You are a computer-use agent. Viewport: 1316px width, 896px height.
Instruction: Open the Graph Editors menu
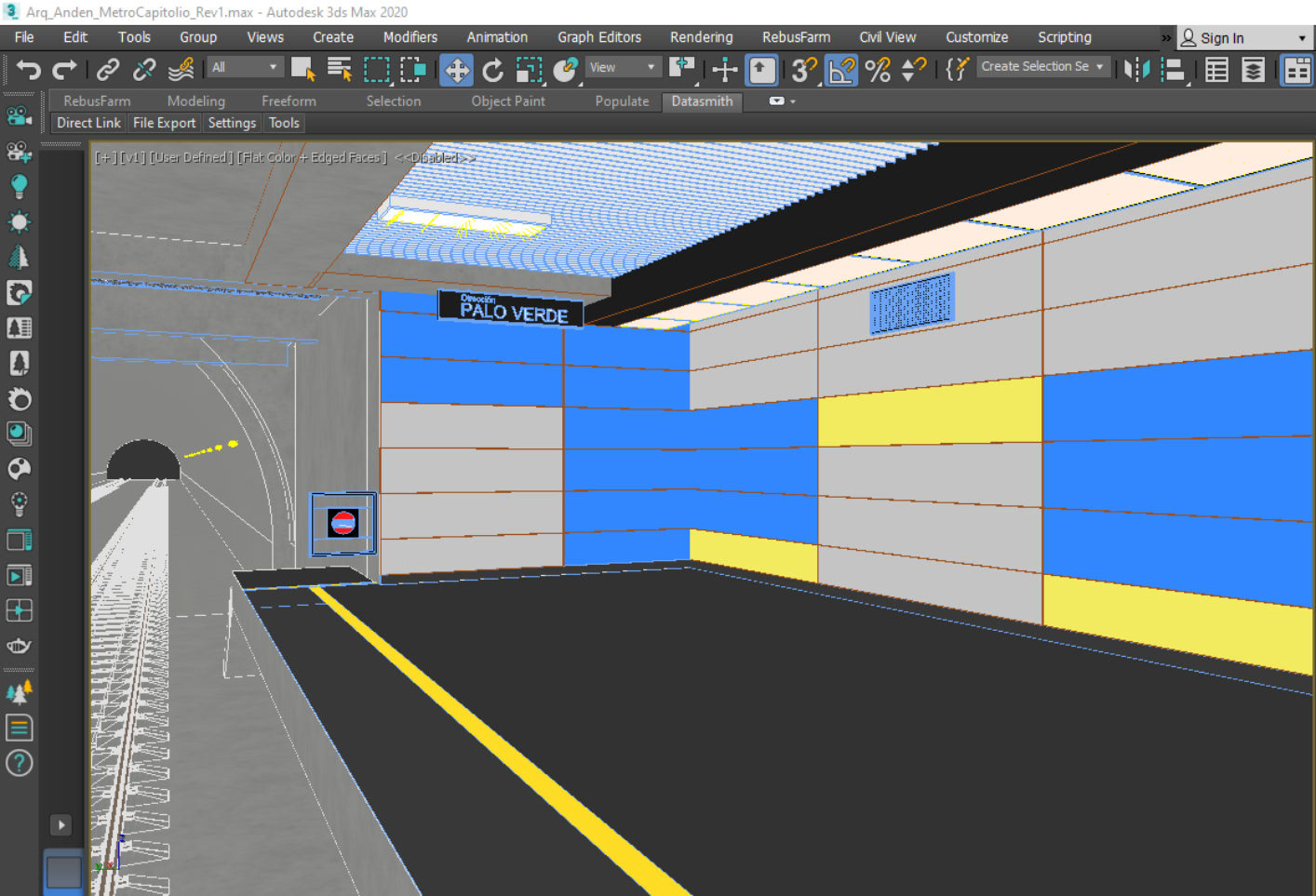click(599, 37)
